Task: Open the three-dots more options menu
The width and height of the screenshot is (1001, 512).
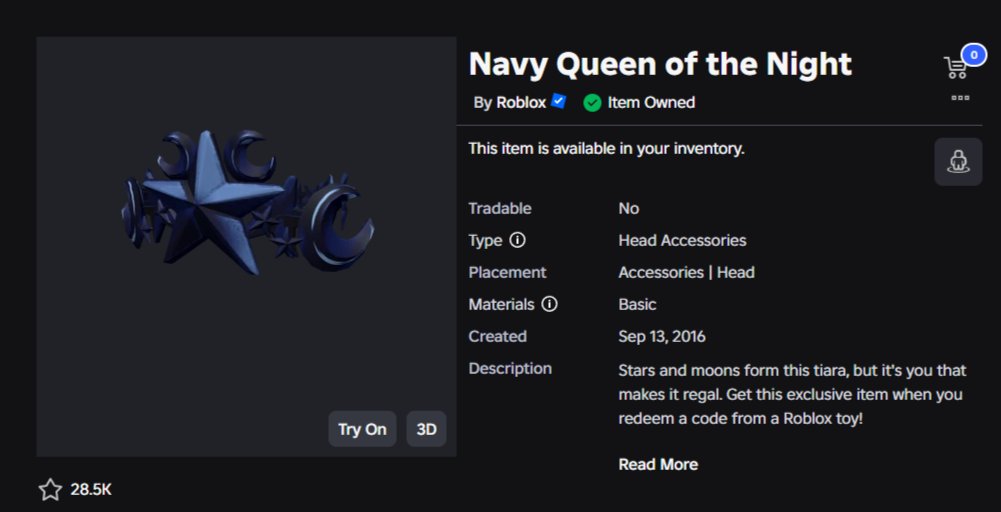Action: click(960, 98)
